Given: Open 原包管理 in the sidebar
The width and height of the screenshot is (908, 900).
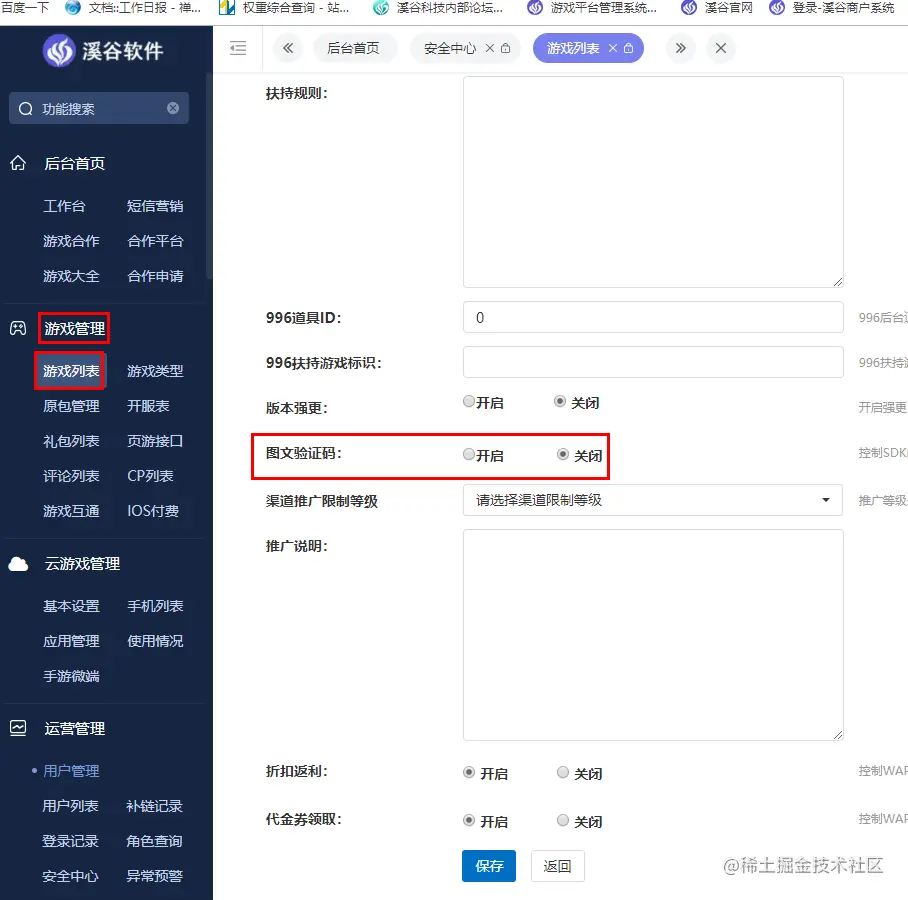Looking at the screenshot, I should (x=71, y=406).
